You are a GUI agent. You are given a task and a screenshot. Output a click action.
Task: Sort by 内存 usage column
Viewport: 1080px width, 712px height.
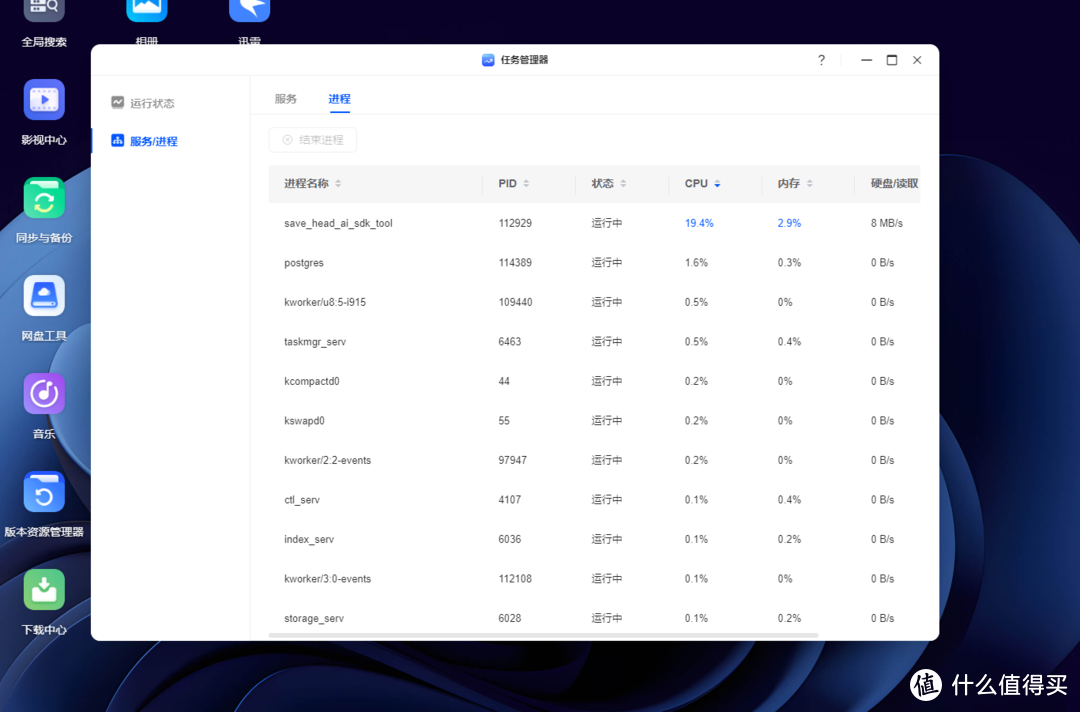tap(795, 184)
